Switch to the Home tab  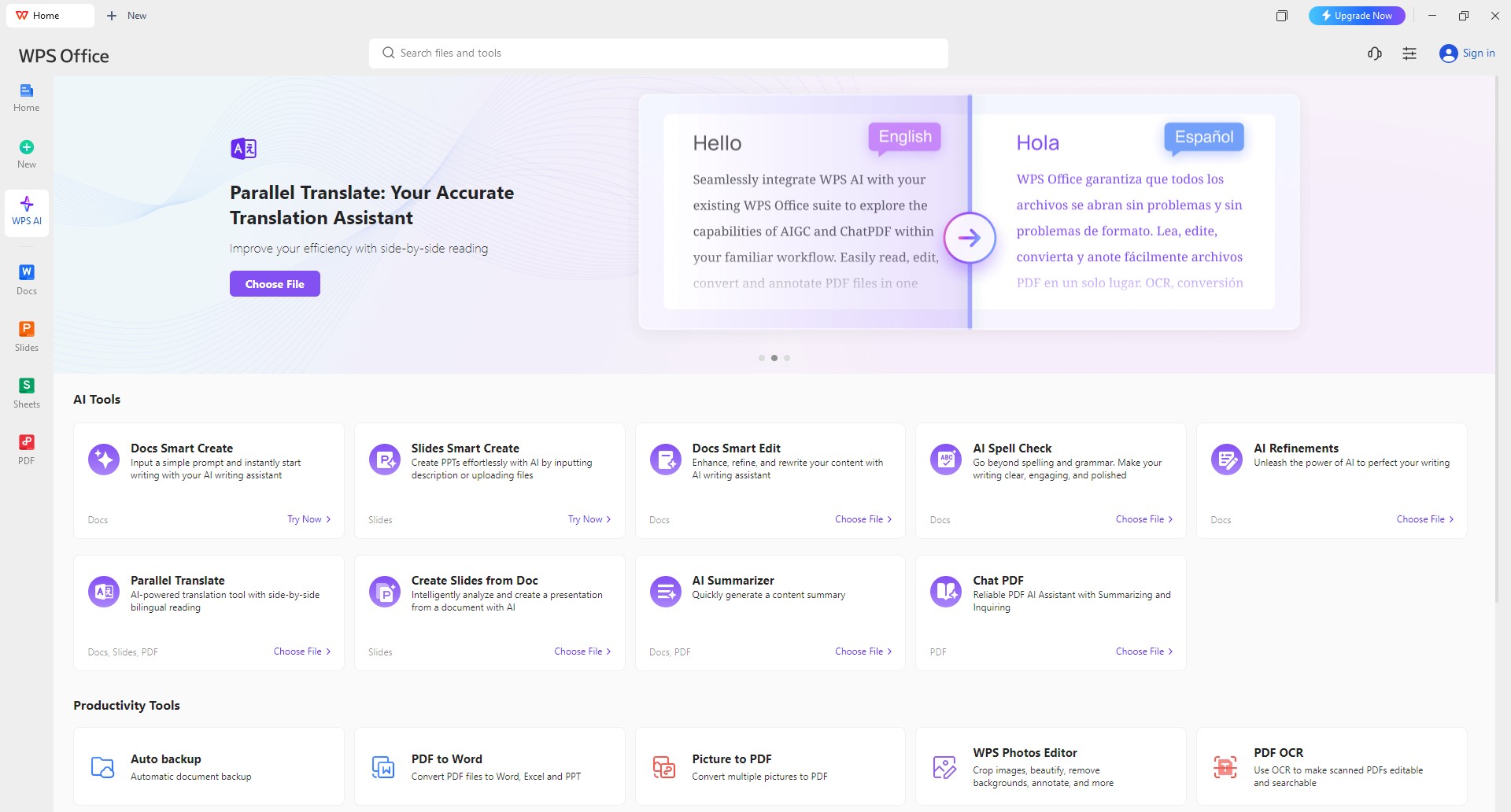(x=50, y=16)
